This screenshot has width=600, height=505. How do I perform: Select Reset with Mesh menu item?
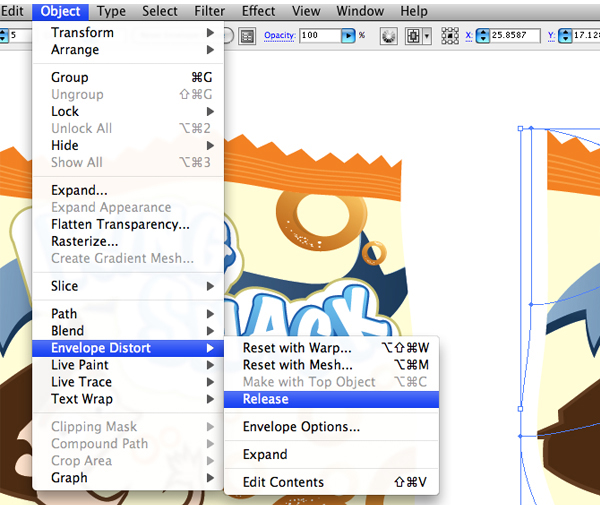(x=297, y=365)
